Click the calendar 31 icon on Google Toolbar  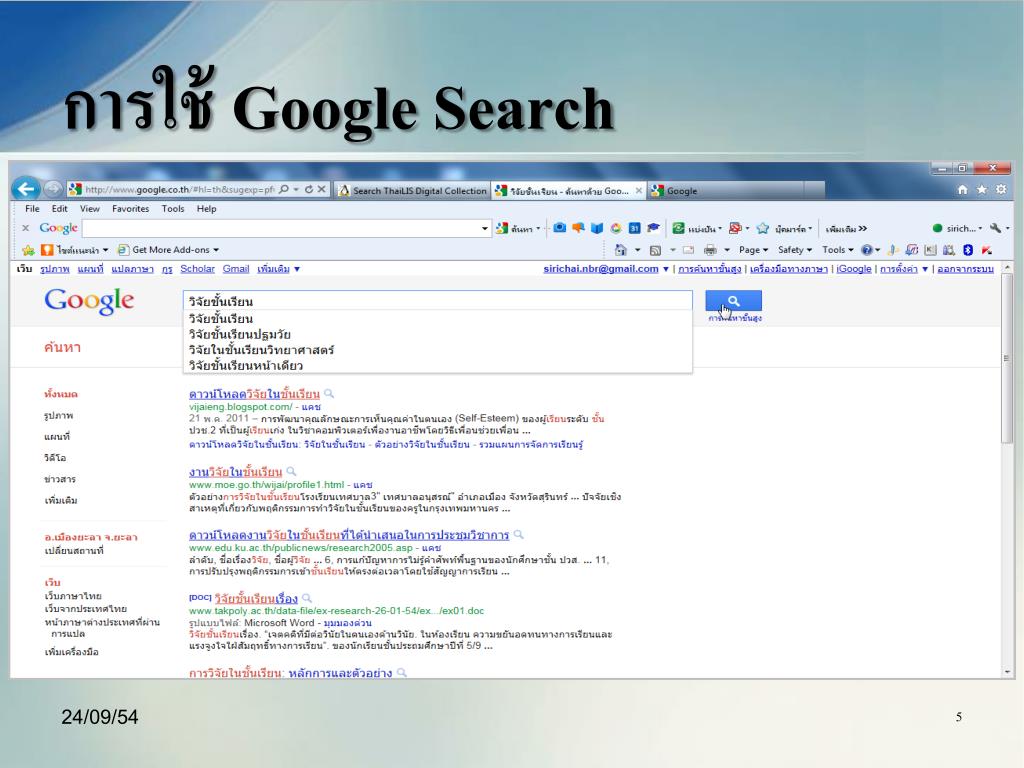(x=634, y=228)
